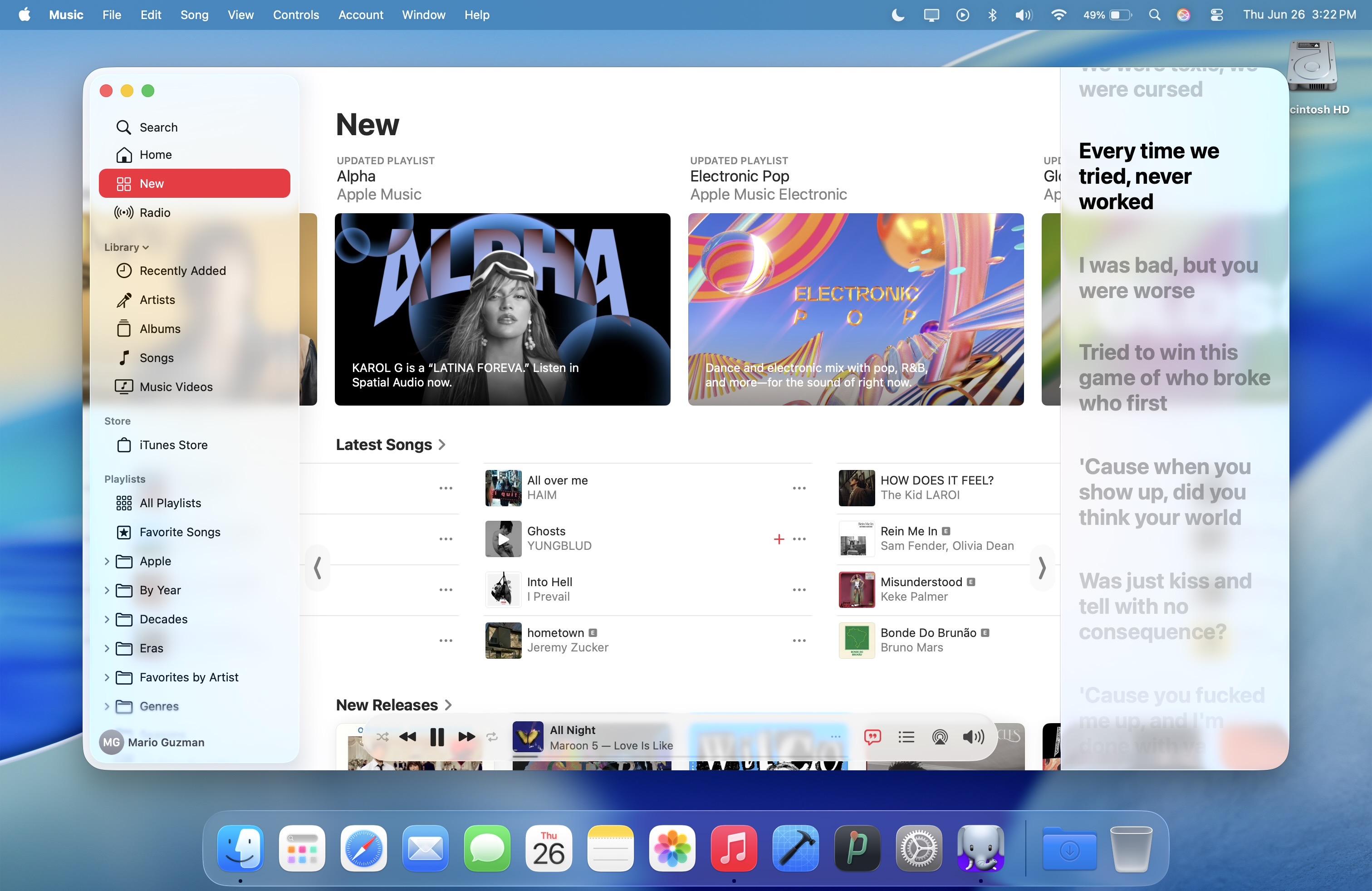Add Ghosts by YUNGBLUD to library
Image resolution: width=1372 pixels, height=891 pixels.
(779, 539)
